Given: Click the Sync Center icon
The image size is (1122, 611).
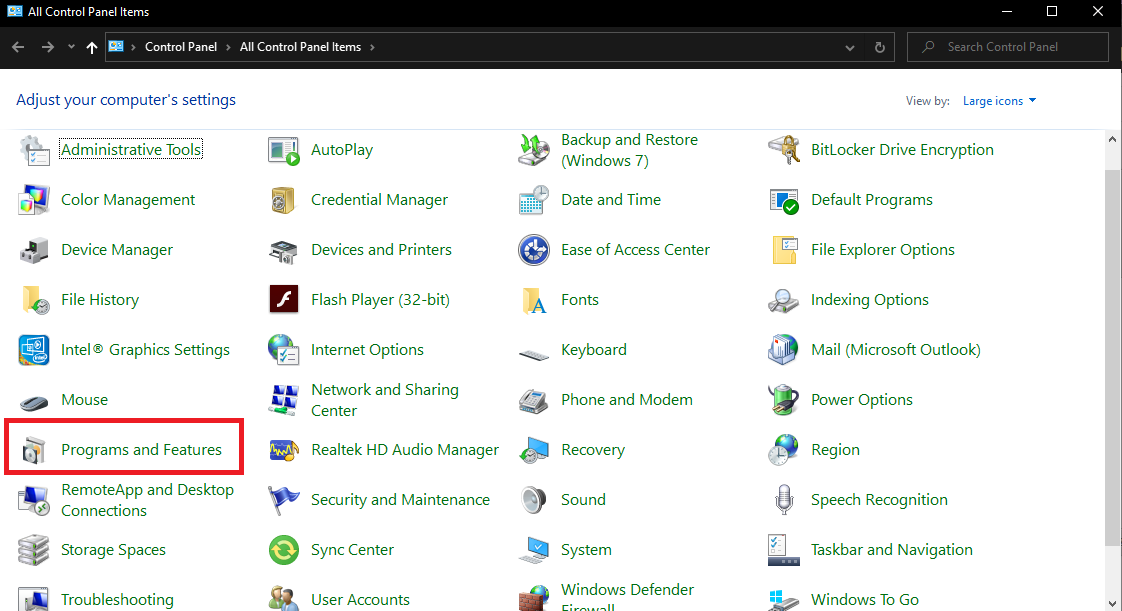Looking at the screenshot, I should coord(284,550).
